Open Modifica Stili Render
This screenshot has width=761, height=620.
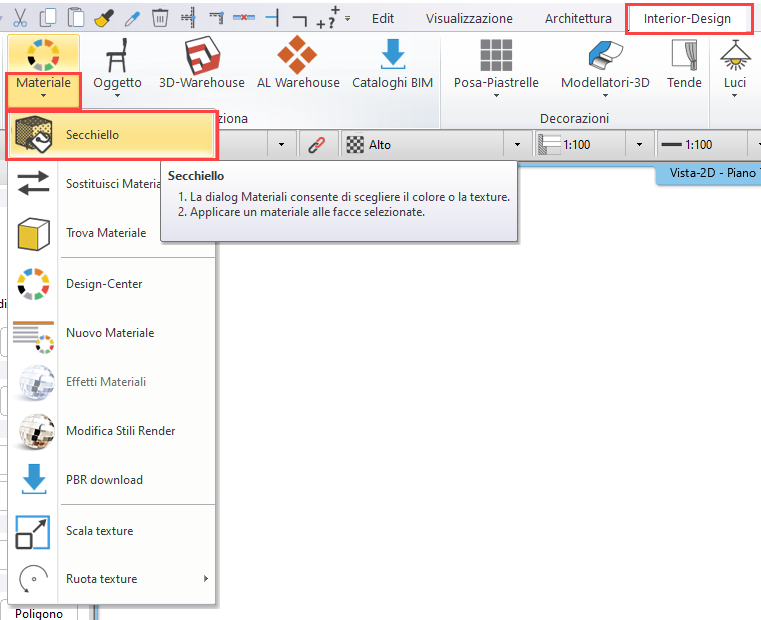(x=113, y=431)
